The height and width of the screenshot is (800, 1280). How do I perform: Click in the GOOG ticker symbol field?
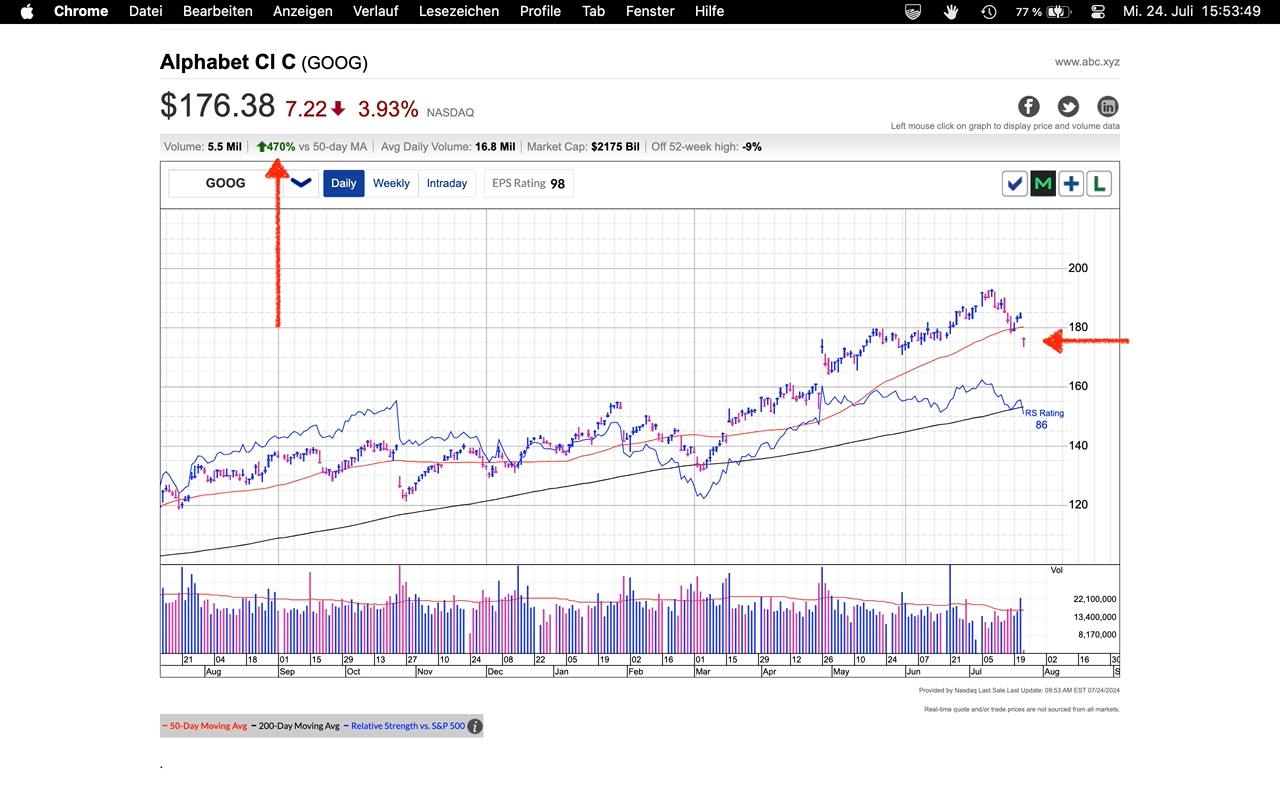pos(225,183)
